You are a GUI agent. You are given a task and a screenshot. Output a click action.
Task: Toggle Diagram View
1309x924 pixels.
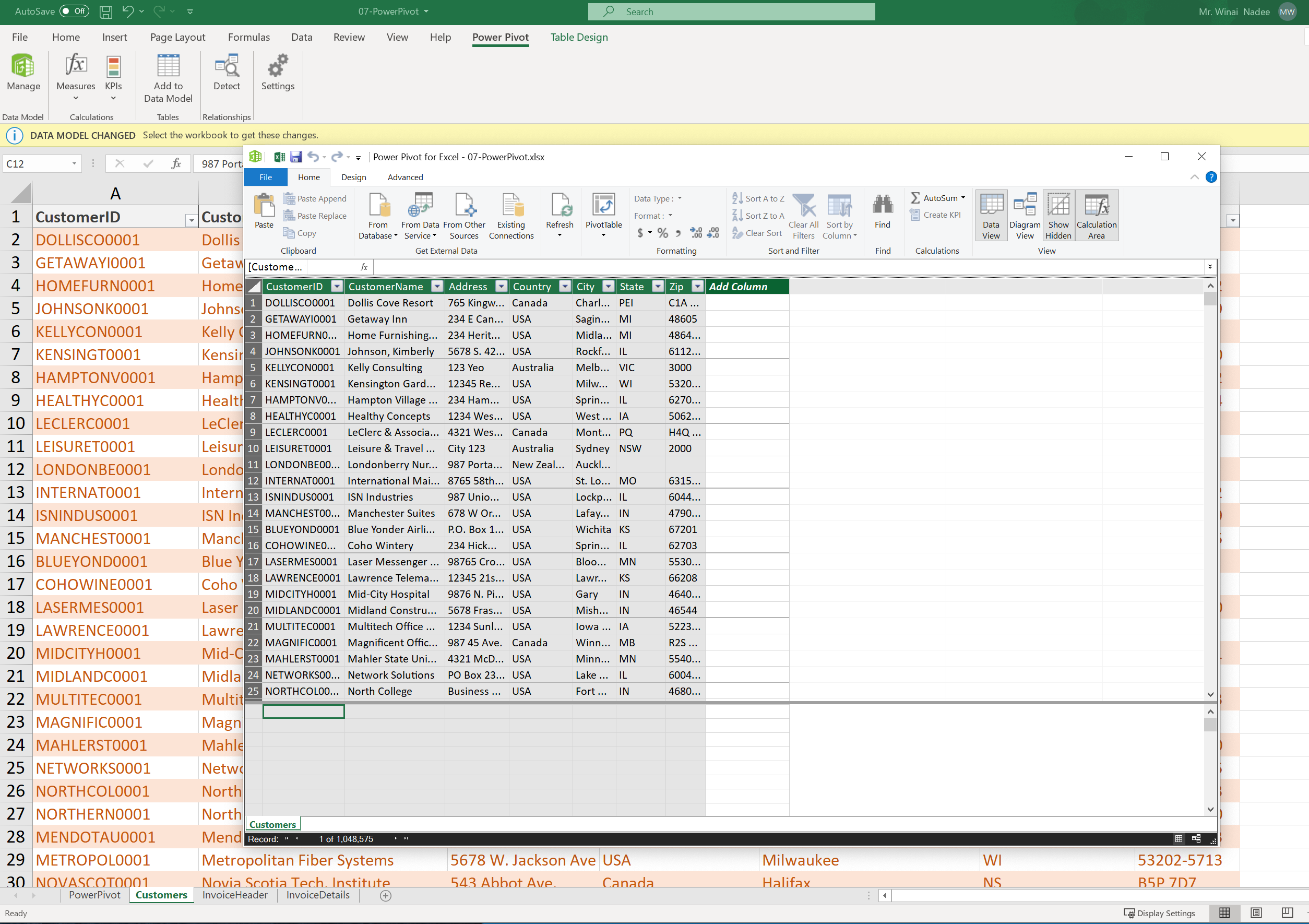pos(1025,215)
